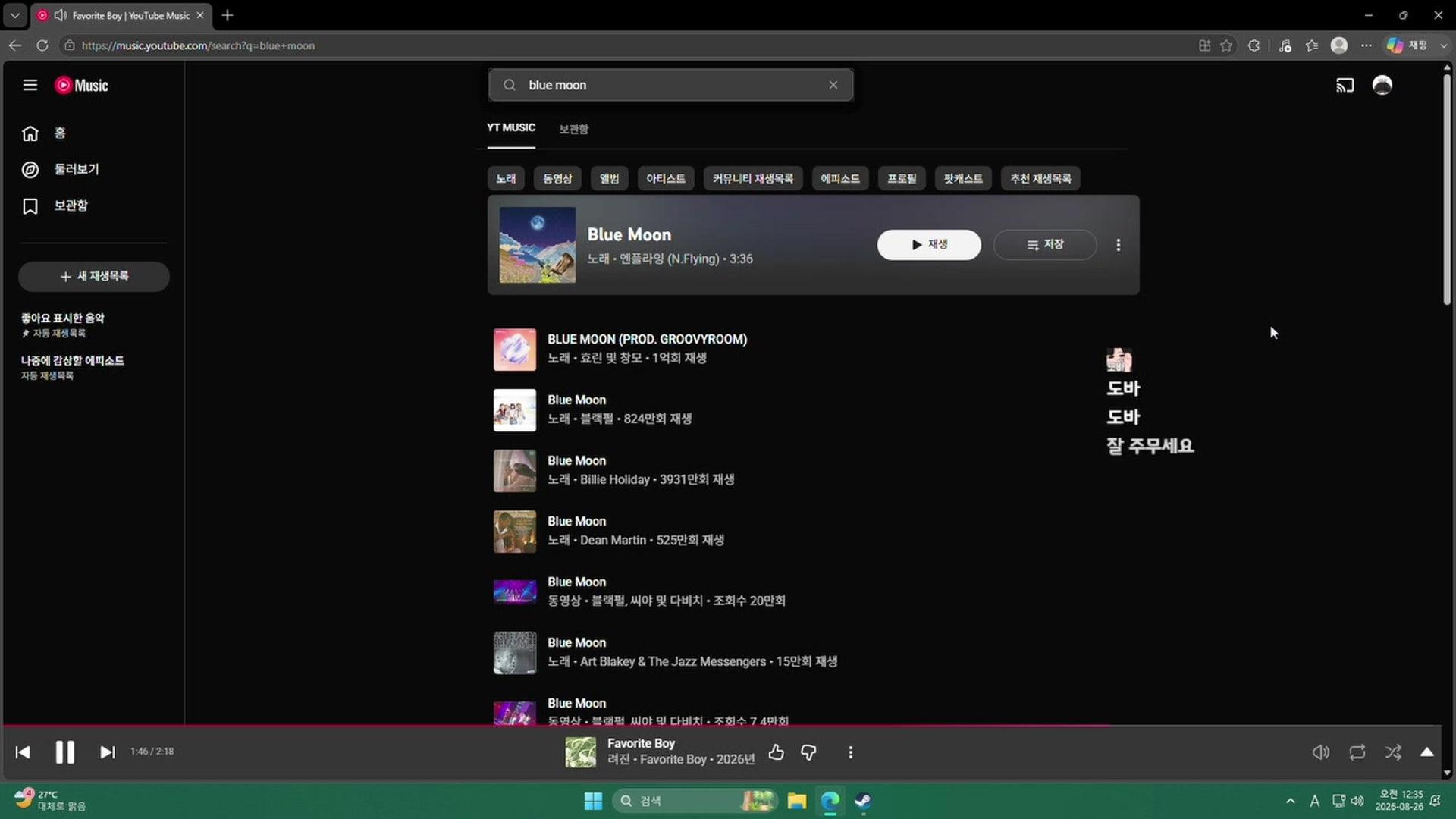Save Blue Moon with 저장 button
1456x819 pixels.
pyautogui.click(x=1045, y=245)
